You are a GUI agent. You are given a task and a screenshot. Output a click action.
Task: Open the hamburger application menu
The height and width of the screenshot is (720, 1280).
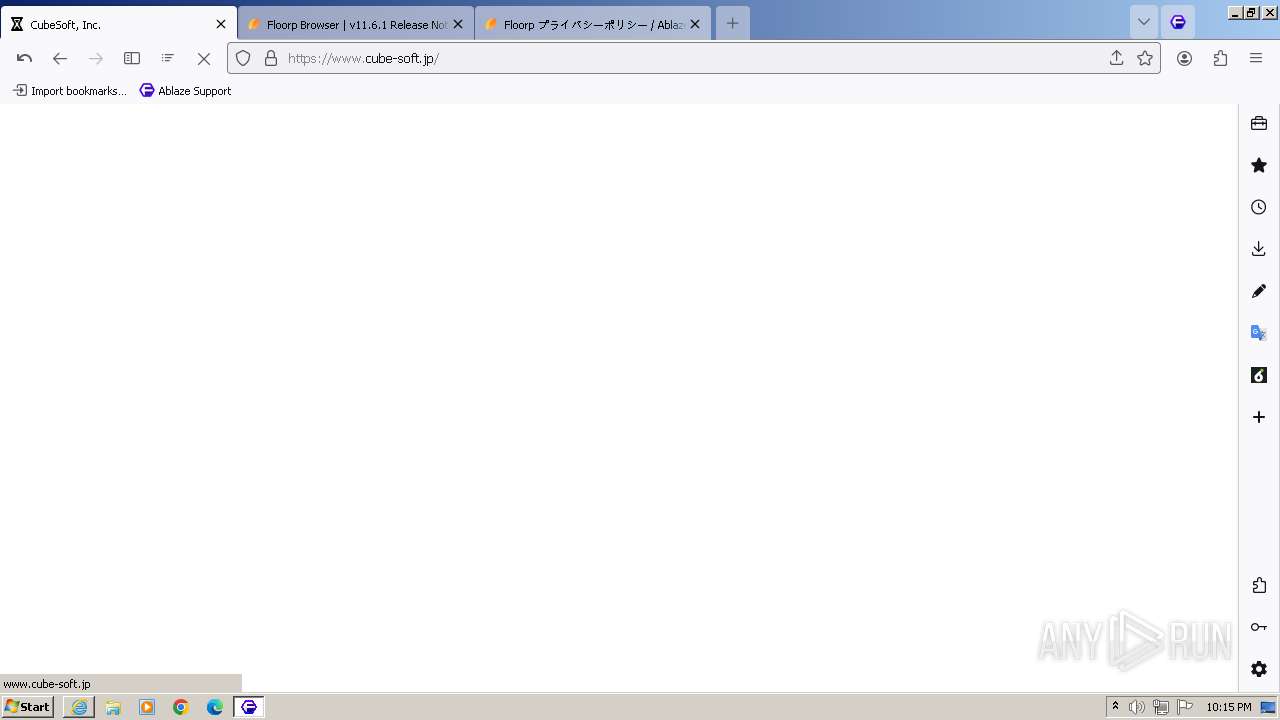[1256, 58]
